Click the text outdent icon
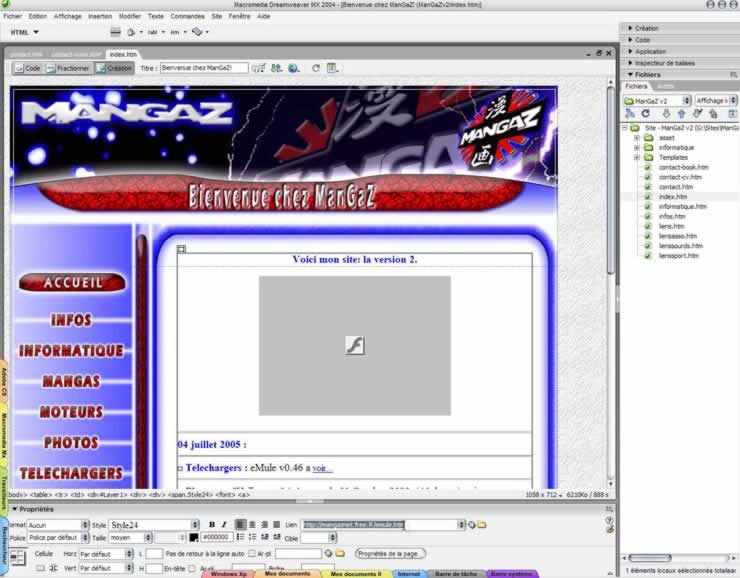The width and height of the screenshot is (740, 578). 265,537
